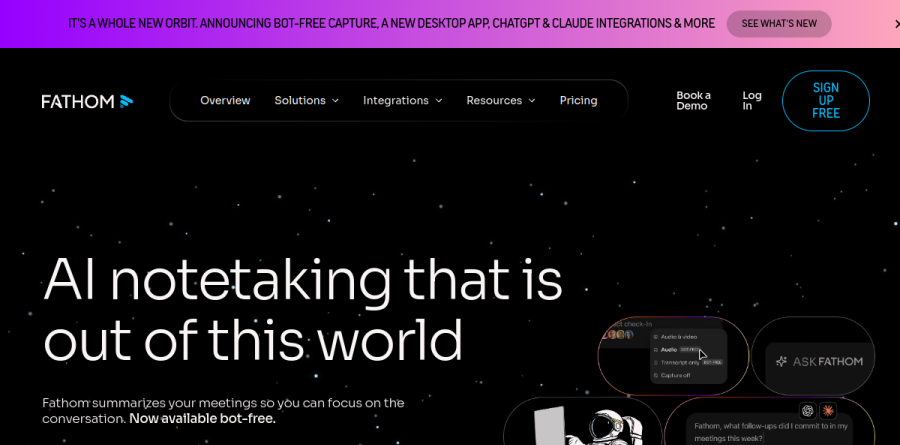
Task: Expand the Resources dropdown menu
Action: pos(501,100)
